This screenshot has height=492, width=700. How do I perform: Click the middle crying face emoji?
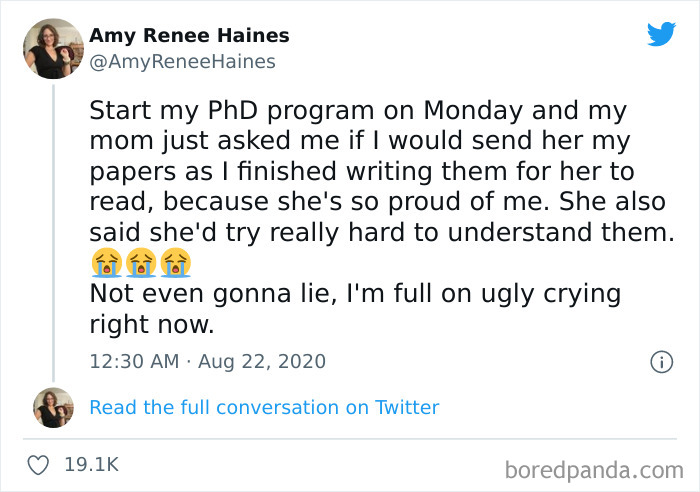tap(141, 263)
